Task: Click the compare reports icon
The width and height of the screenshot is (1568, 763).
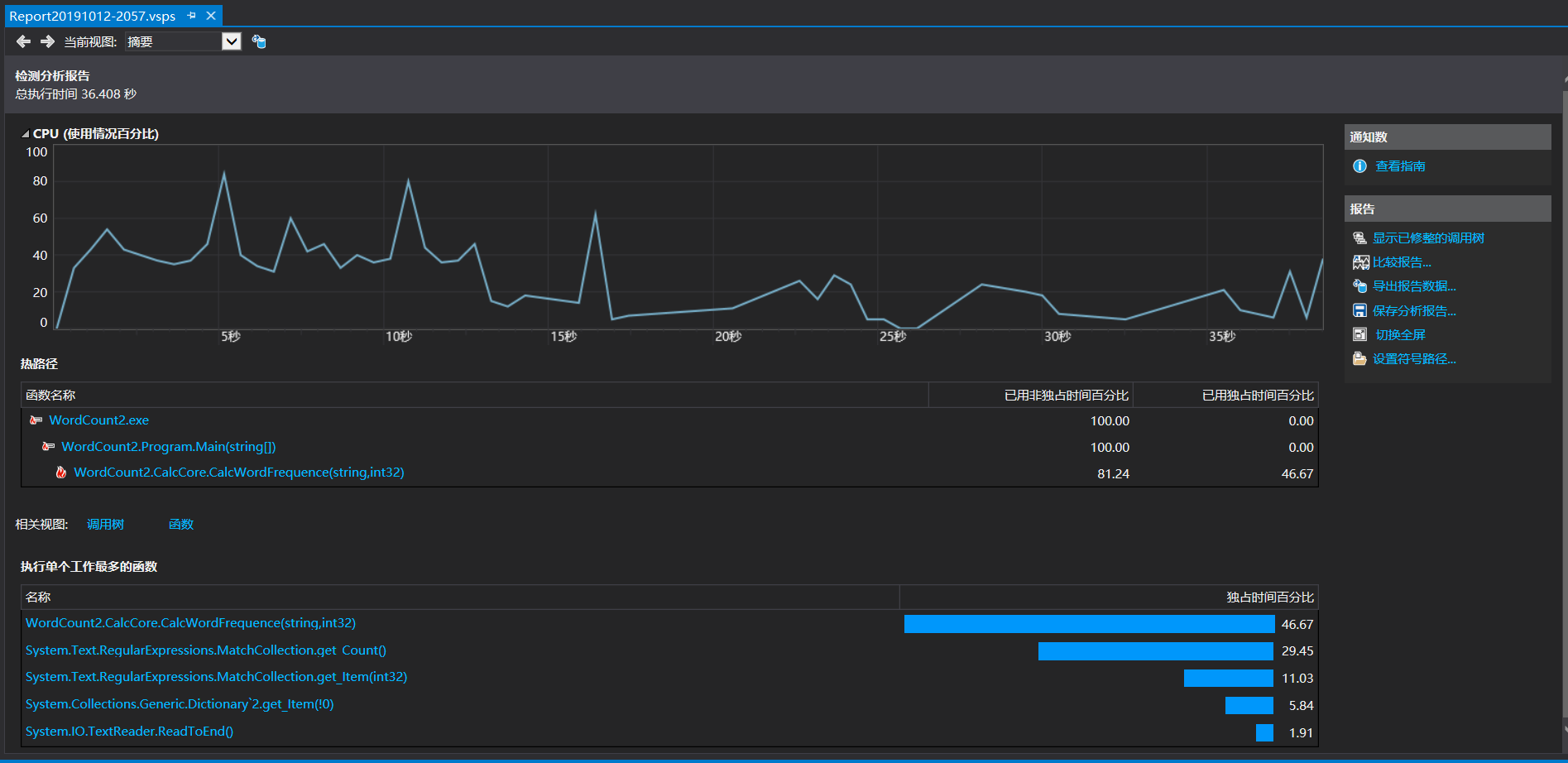Action: [1360, 262]
